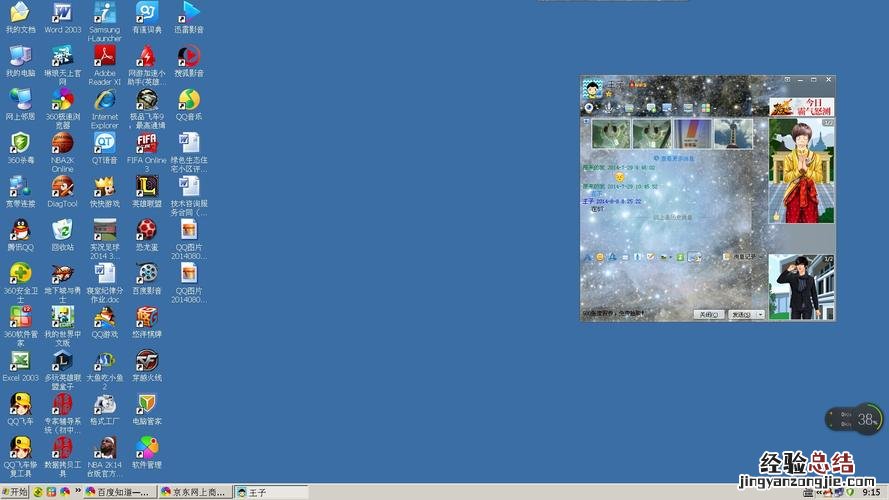The height and width of the screenshot is (500, 889).
Task: Expand the hidden quick launch chevron on taskbar
Action: click(76, 492)
